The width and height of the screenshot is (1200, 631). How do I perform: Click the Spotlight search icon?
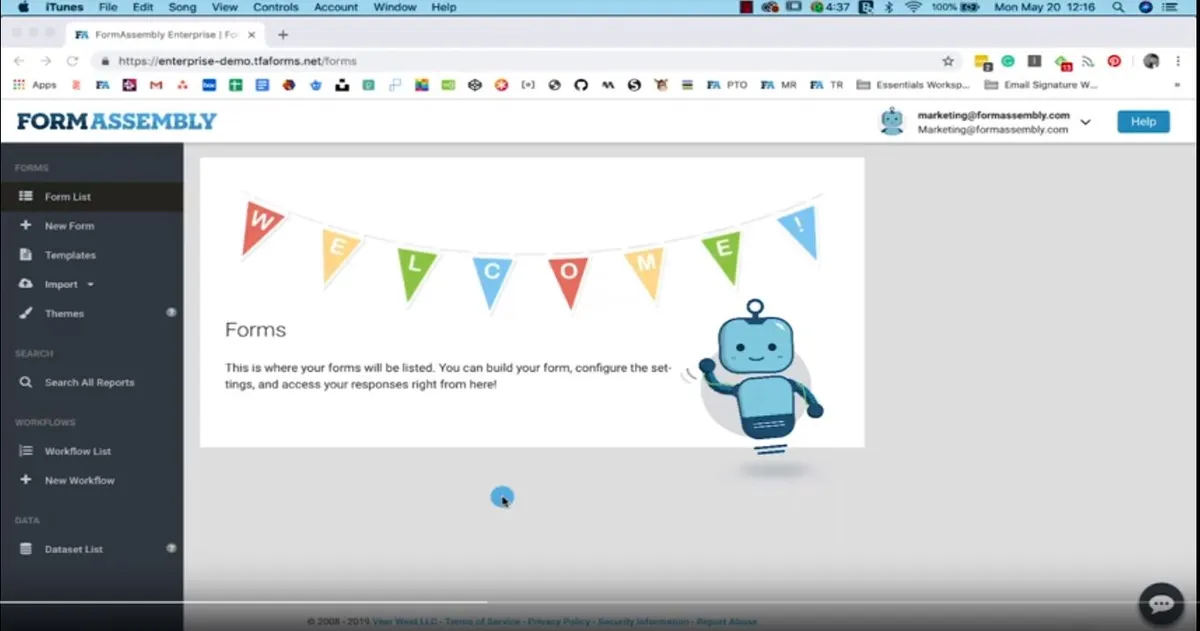(x=1118, y=7)
